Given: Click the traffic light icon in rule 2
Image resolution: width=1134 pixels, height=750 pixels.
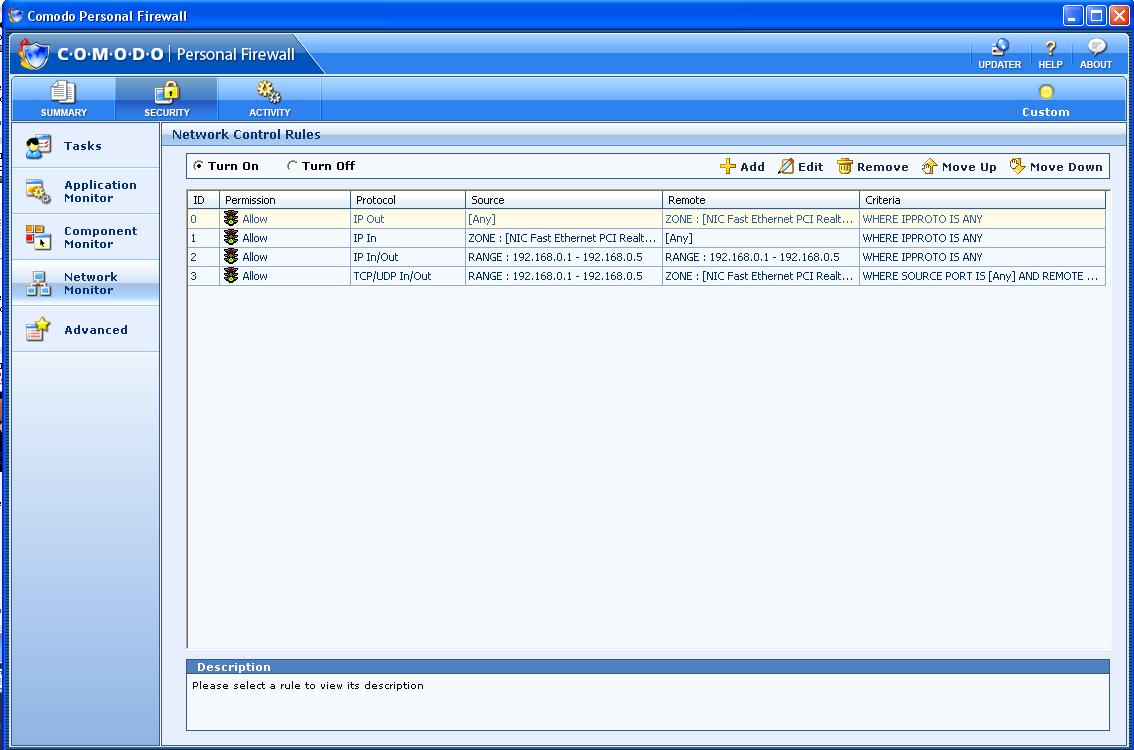Looking at the screenshot, I should click(x=231, y=256).
